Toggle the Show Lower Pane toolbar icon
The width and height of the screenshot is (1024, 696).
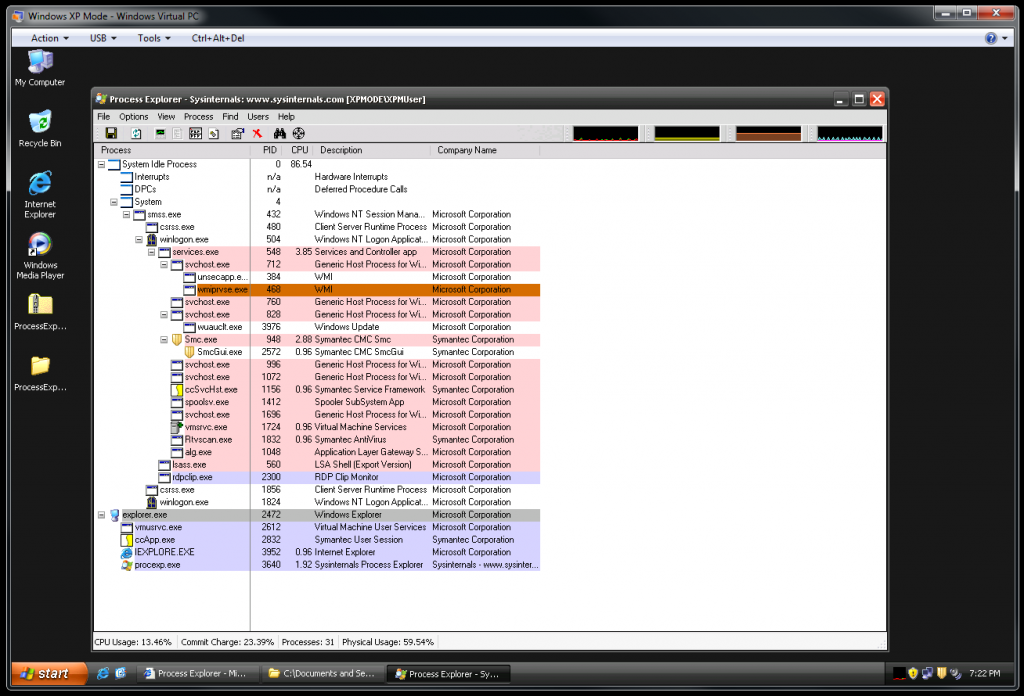[x=196, y=133]
